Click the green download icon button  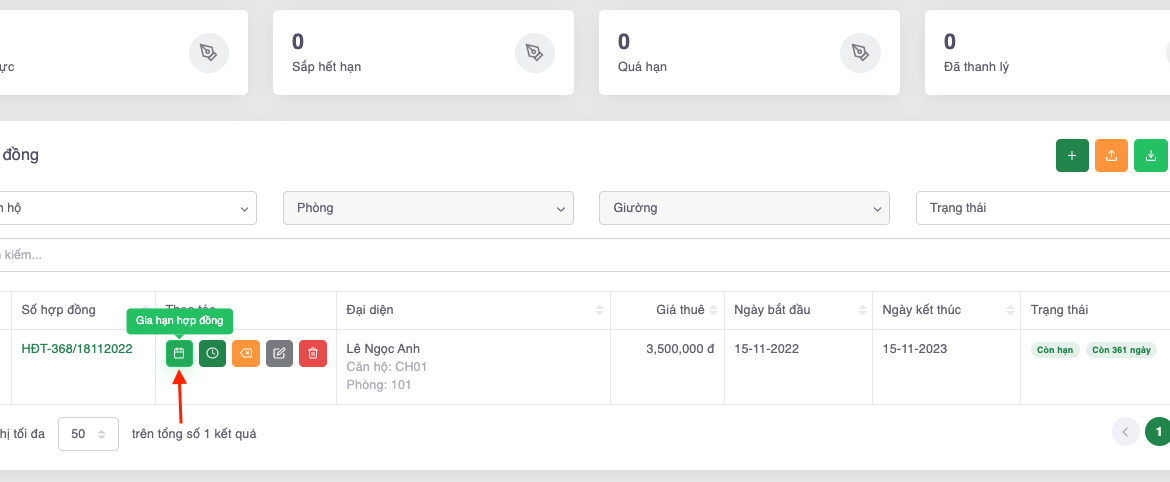(1151, 156)
